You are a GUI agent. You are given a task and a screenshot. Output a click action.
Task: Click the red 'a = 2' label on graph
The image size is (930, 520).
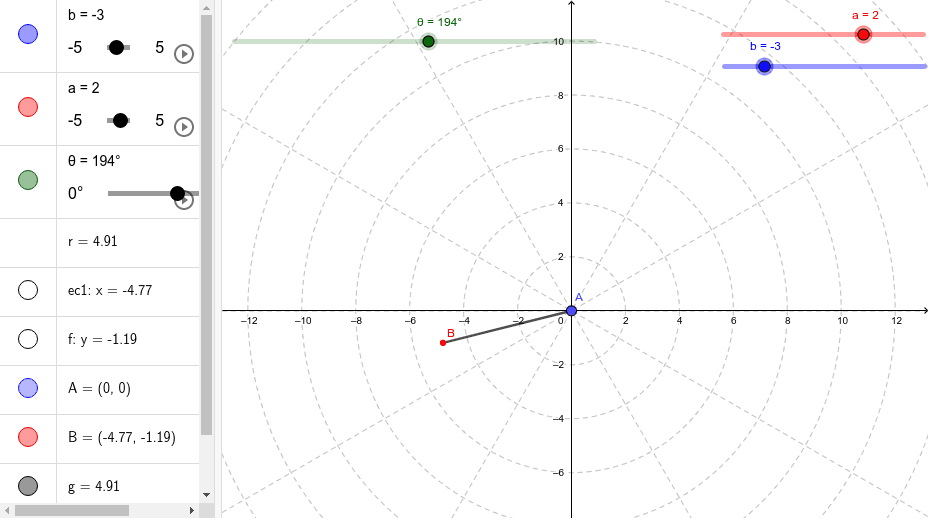tap(865, 15)
